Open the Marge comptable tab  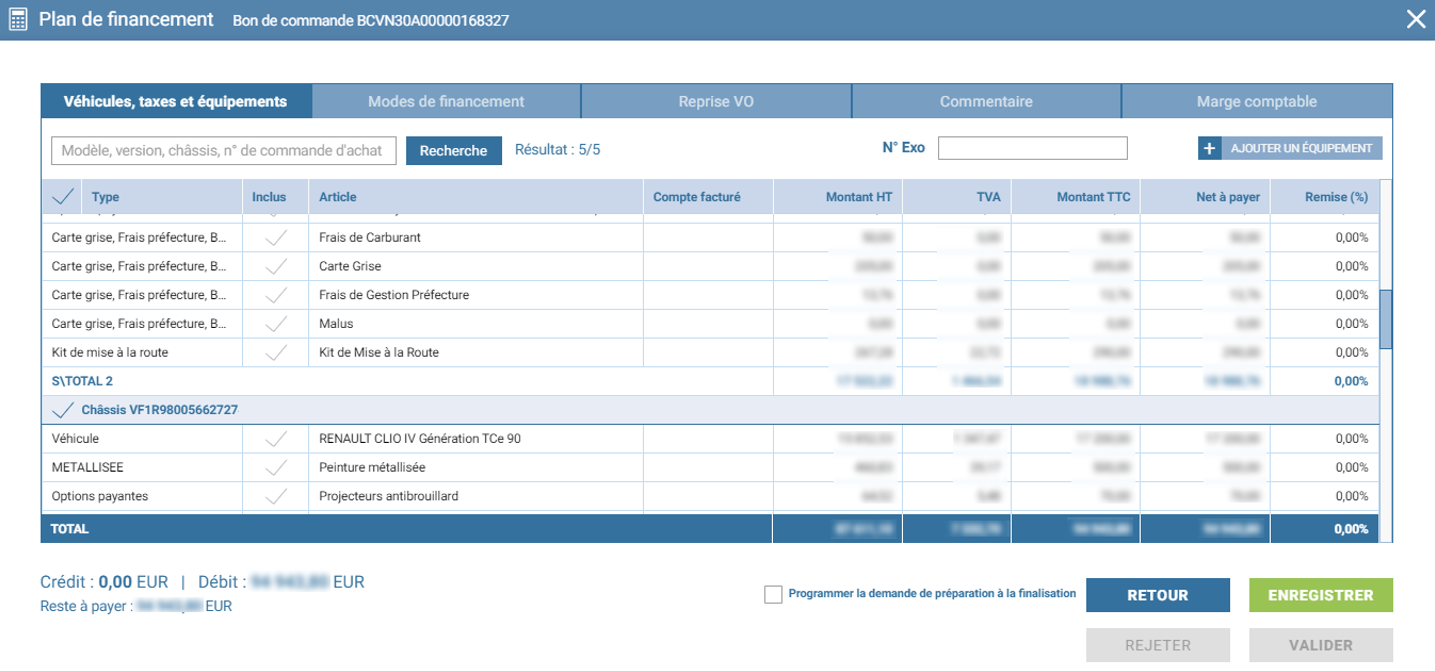pyautogui.click(x=1257, y=101)
